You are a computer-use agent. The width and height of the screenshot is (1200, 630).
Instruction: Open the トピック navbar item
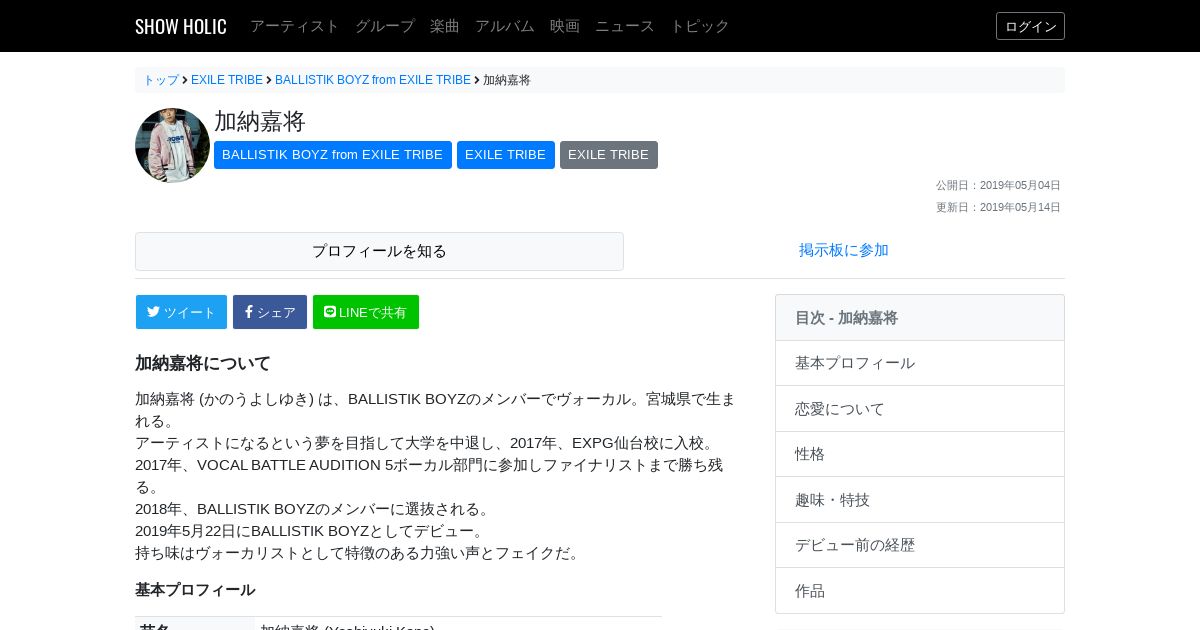coord(700,26)
